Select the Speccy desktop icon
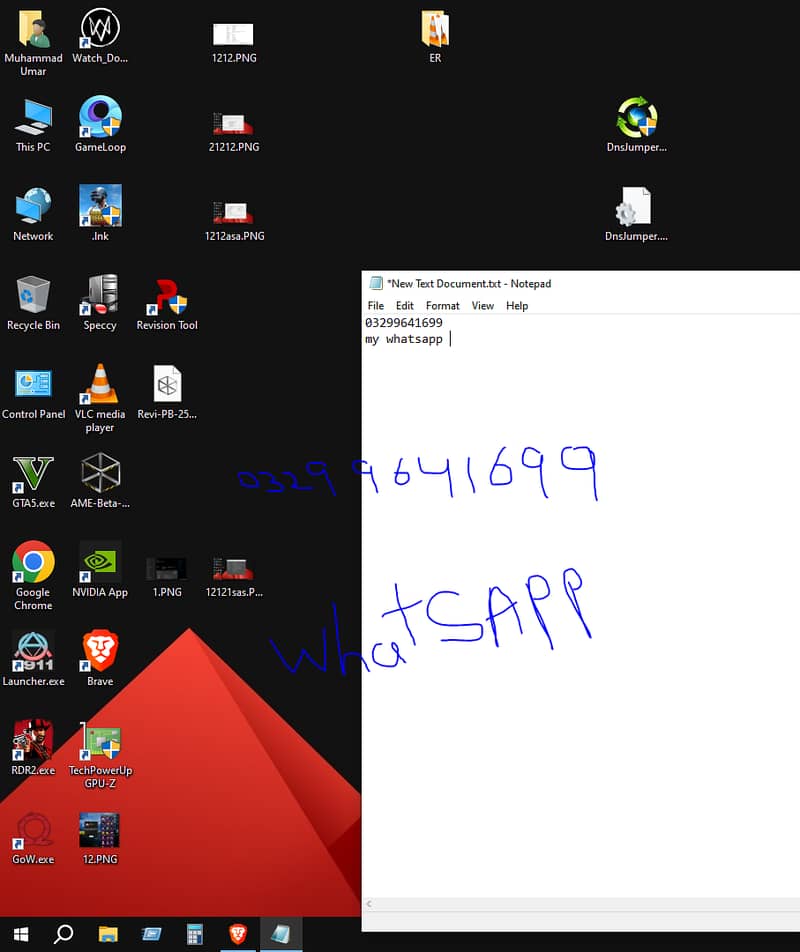Viewport: 800px width, 952px height. [100, 297]
